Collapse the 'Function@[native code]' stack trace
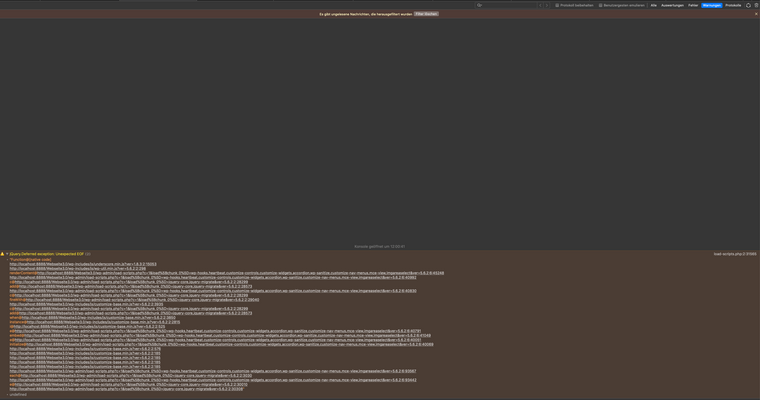This screenshot has width=760, height=400. click(x=8, y=259)
